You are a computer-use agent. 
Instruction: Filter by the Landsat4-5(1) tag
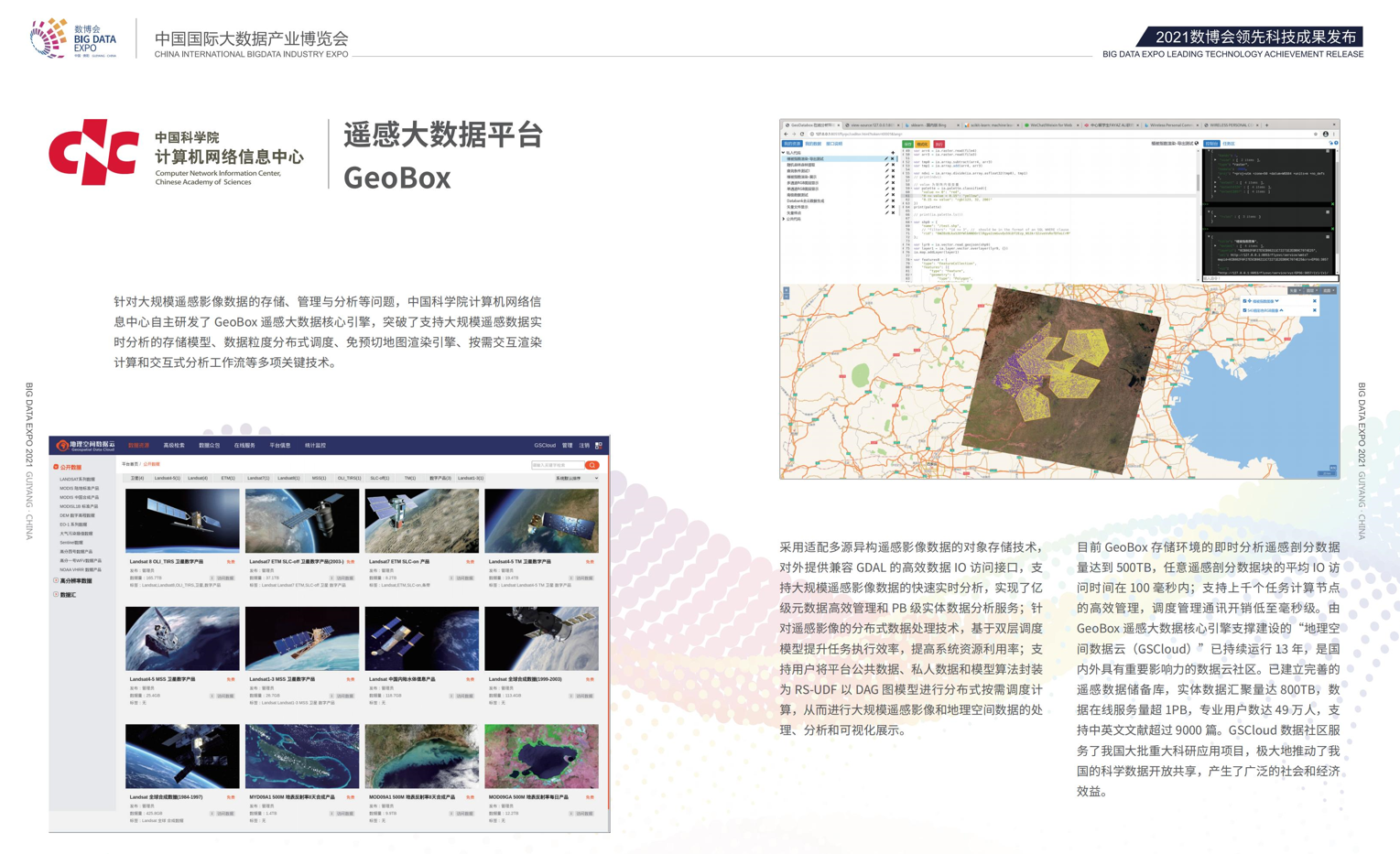click(x=167, y=478)
